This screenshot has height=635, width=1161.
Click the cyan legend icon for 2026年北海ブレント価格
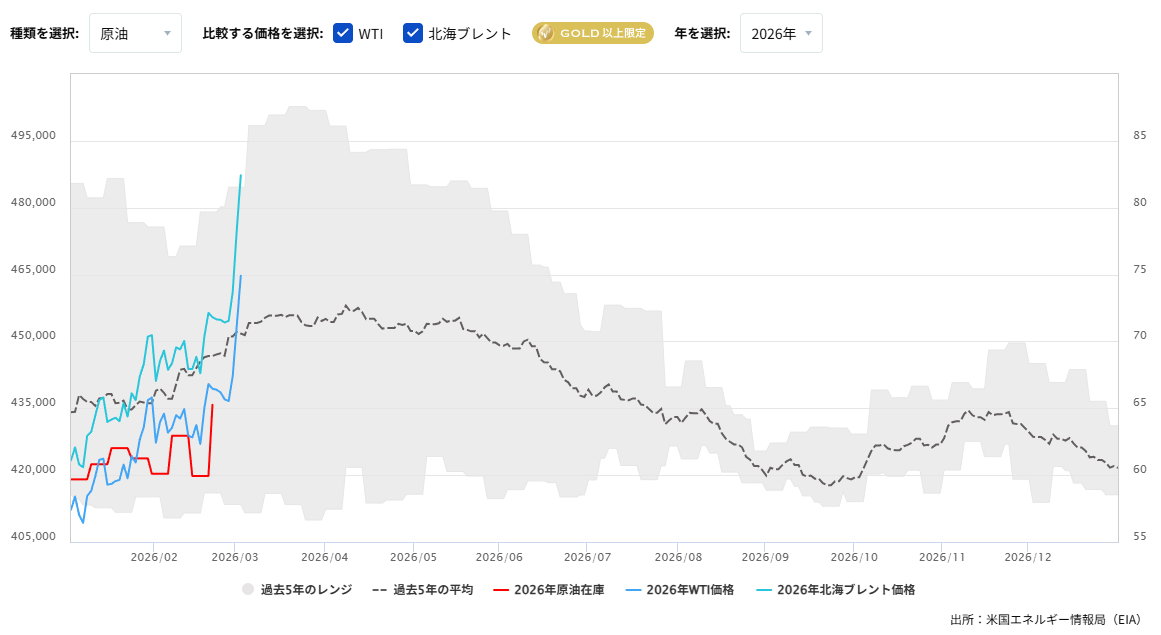click(765, 589)
